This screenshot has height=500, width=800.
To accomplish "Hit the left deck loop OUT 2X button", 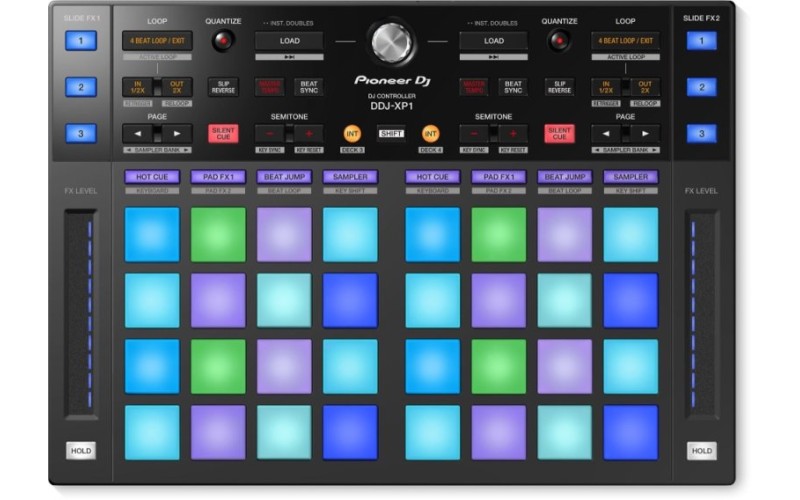I will click(177, 87).
